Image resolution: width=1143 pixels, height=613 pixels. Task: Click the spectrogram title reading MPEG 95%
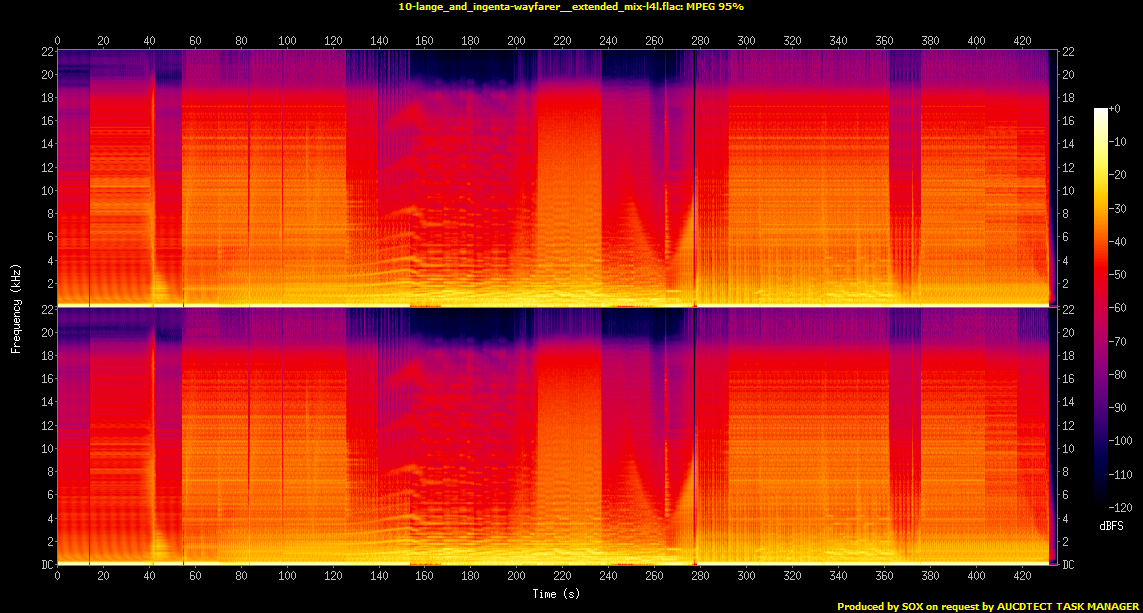tap(571, 7)
